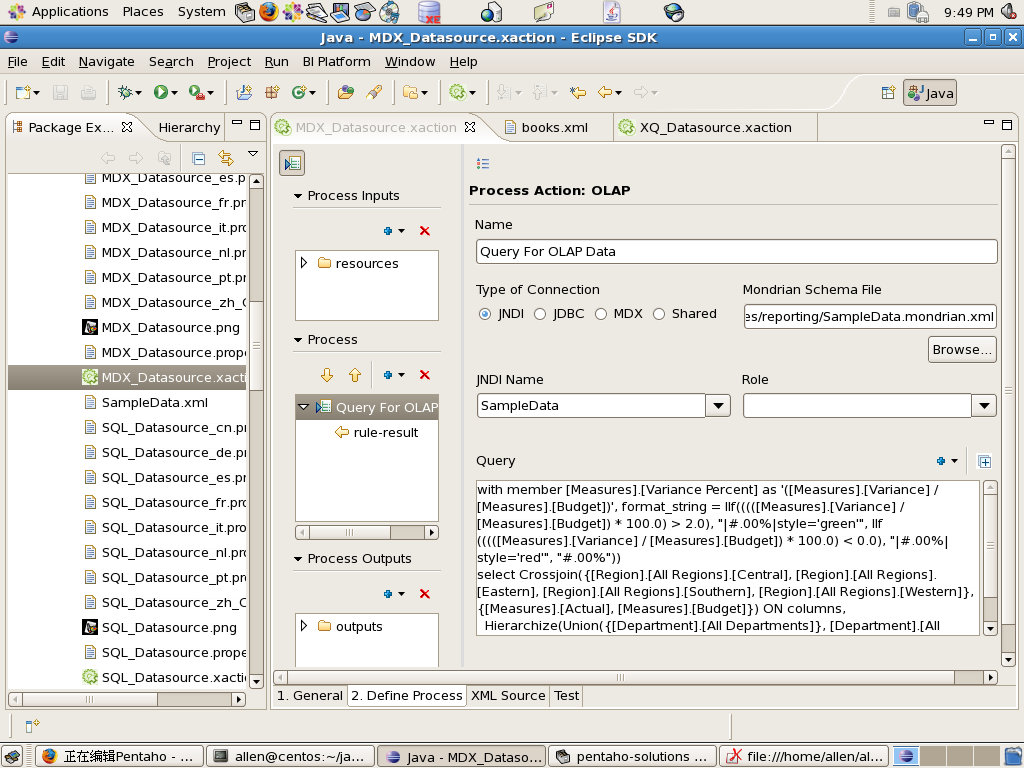
Task: Choose the Shared connection radio button
Action: coord(659,314)
